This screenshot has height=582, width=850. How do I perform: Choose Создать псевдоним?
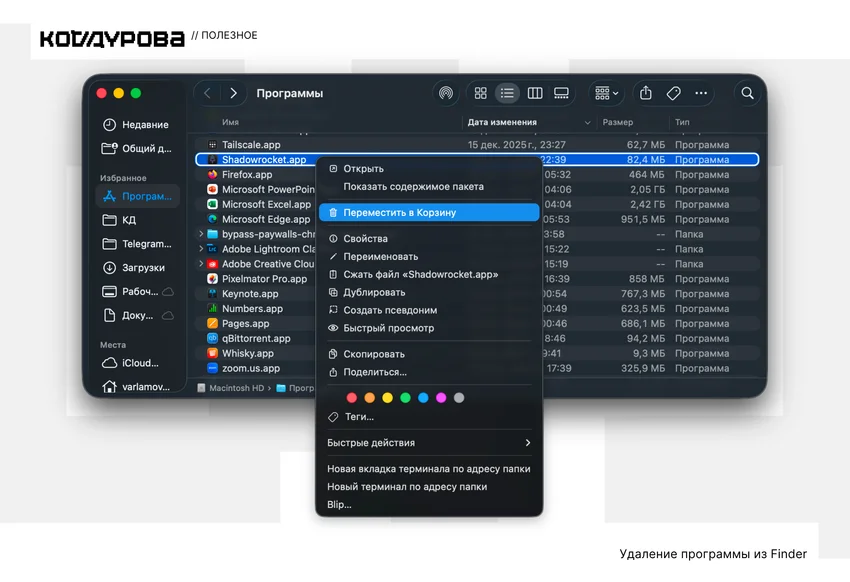[x=429, y=310]
